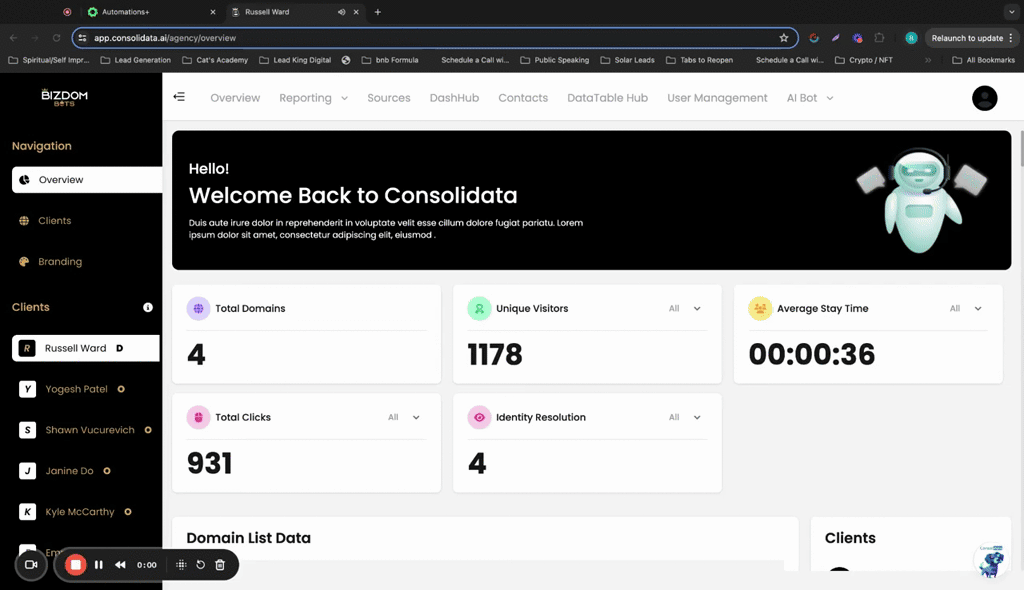Open a new browser tab
The height and width of the screenshot is (590, 1024).
coord(377,12)
